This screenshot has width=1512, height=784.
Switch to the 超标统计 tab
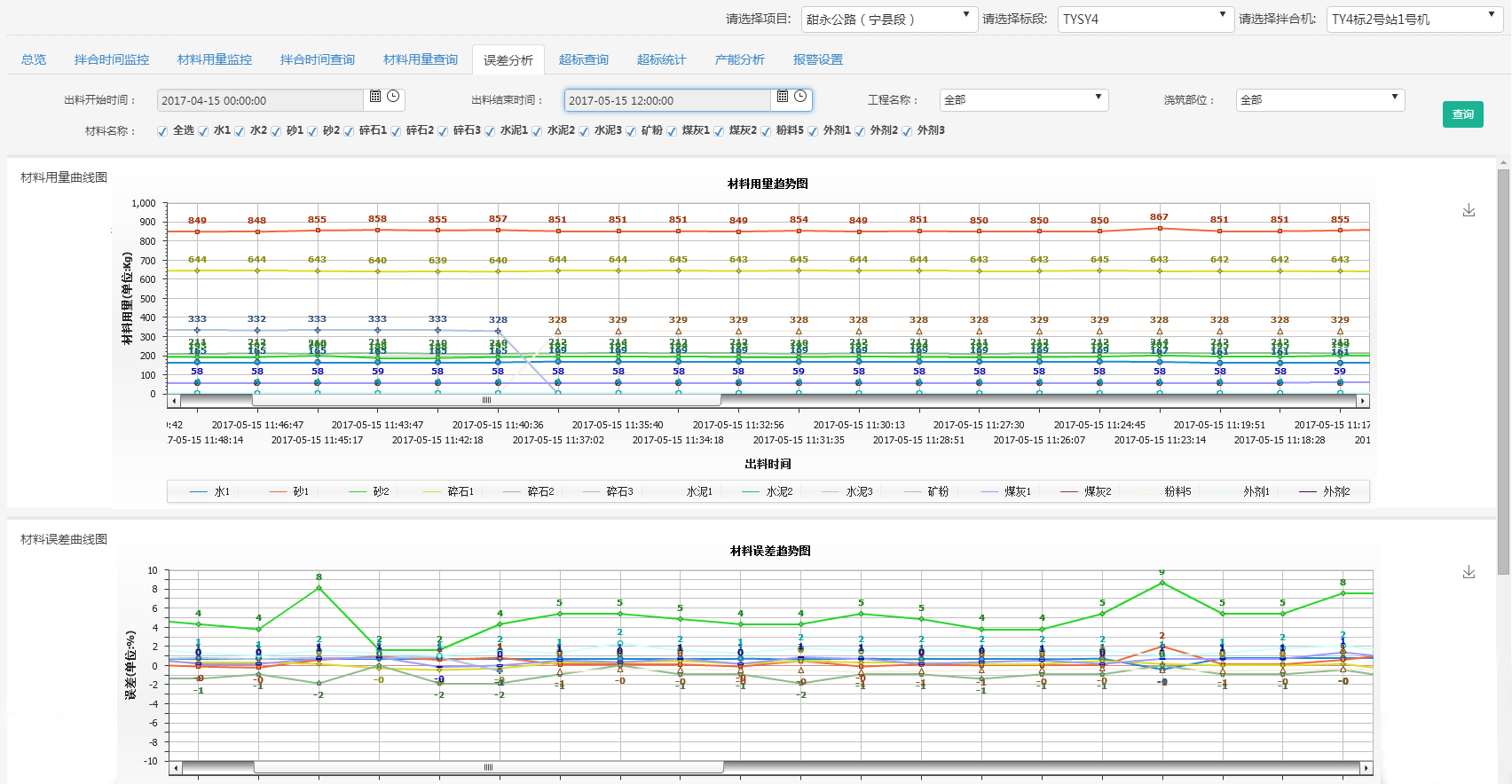[661, 59]
